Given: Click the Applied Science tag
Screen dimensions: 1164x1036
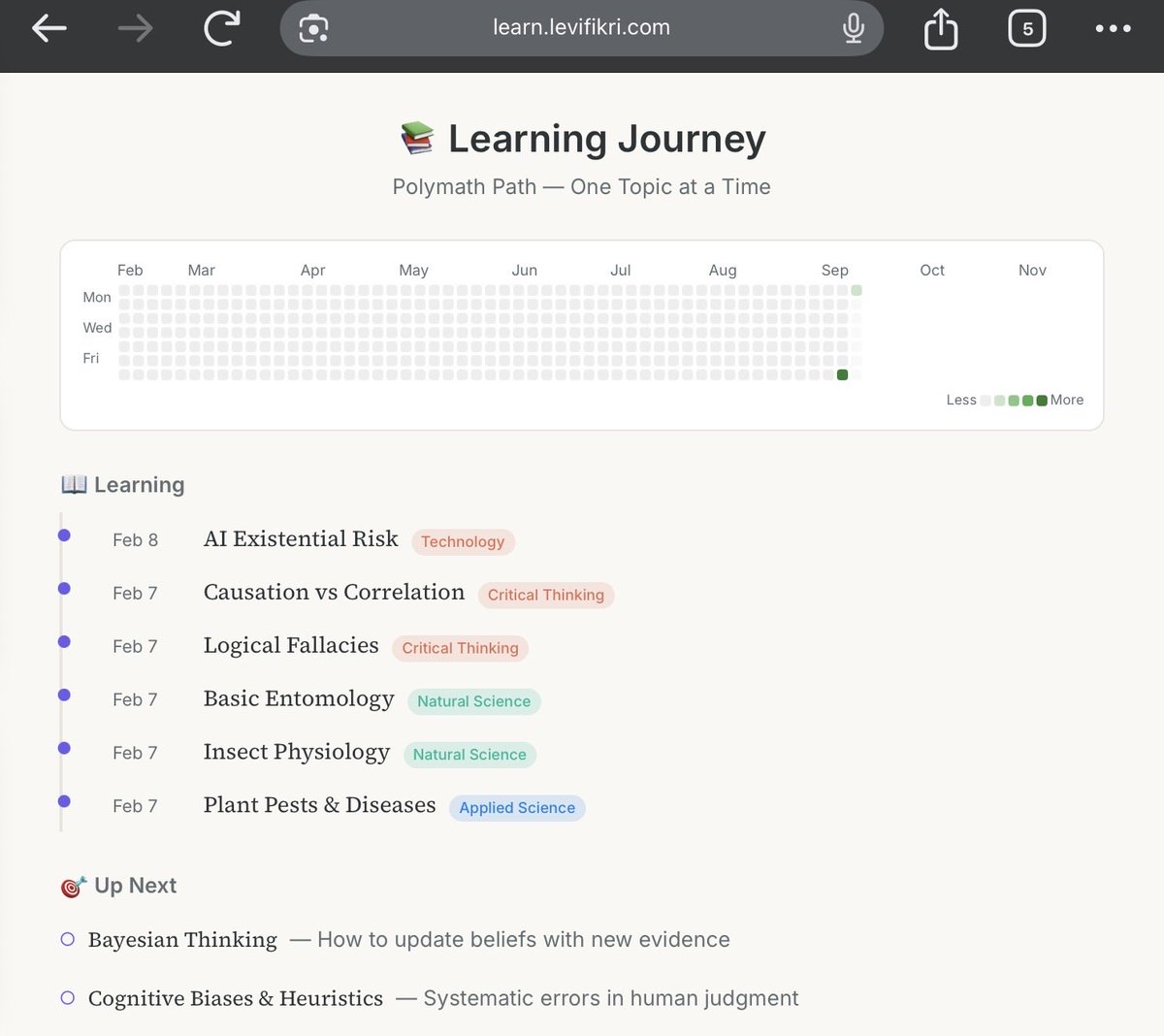Looking at the screenshot, I should tap(517, 808).
